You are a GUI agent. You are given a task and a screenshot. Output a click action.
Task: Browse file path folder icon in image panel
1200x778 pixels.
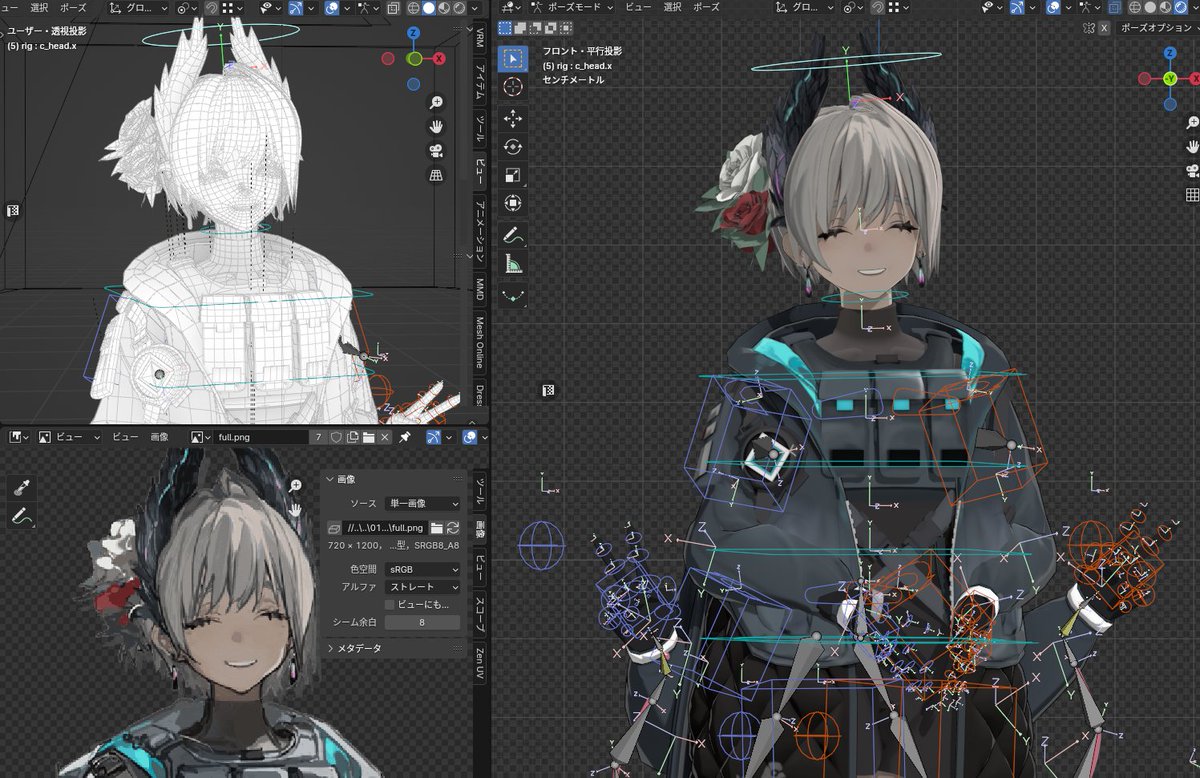click(437, 527)
